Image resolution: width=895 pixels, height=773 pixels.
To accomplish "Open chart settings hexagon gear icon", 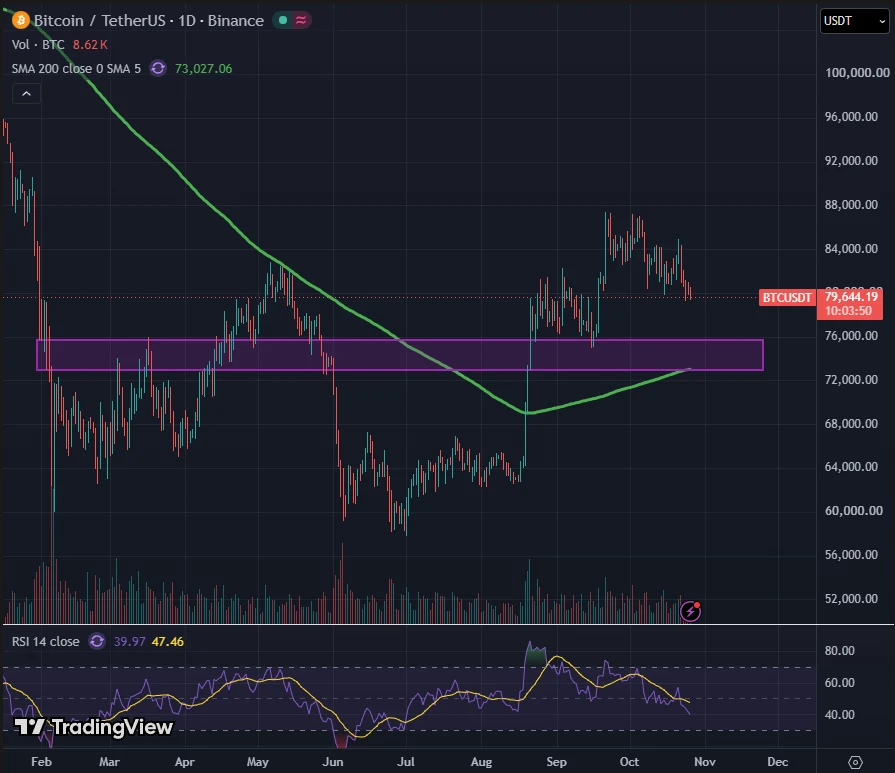I will coord(855,762).
